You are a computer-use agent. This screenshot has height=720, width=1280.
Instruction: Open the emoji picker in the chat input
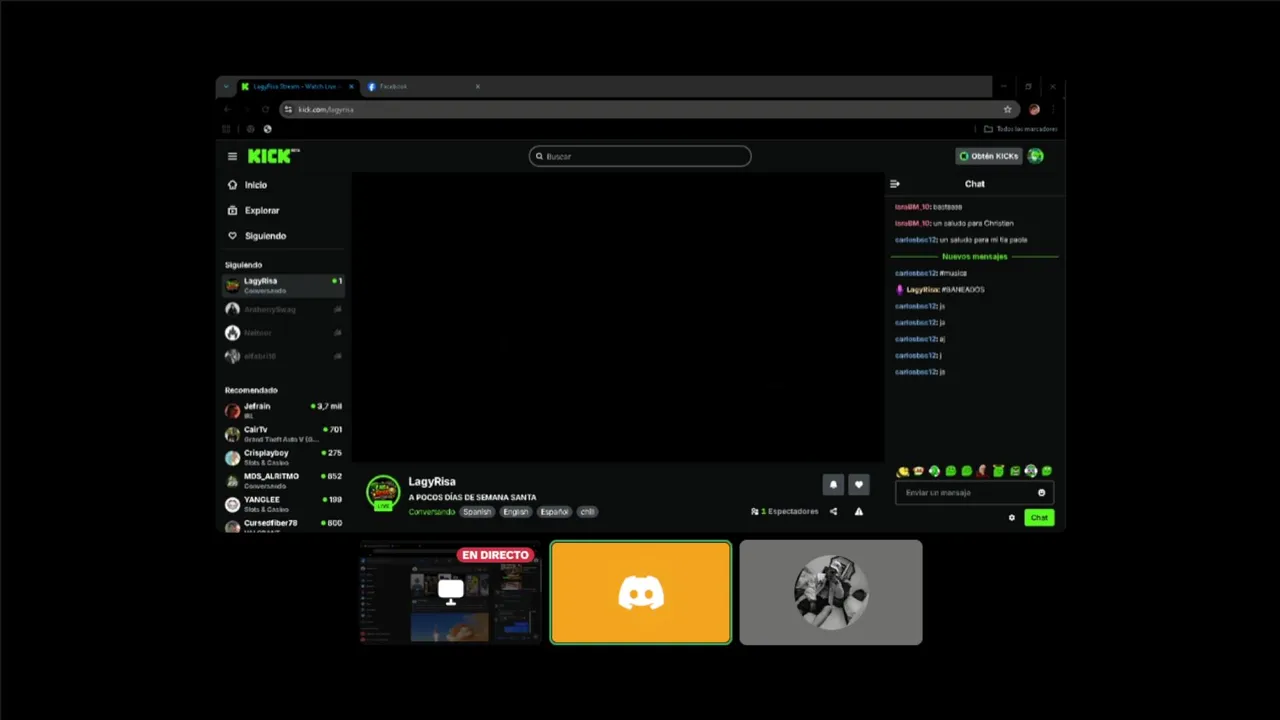1042,493
